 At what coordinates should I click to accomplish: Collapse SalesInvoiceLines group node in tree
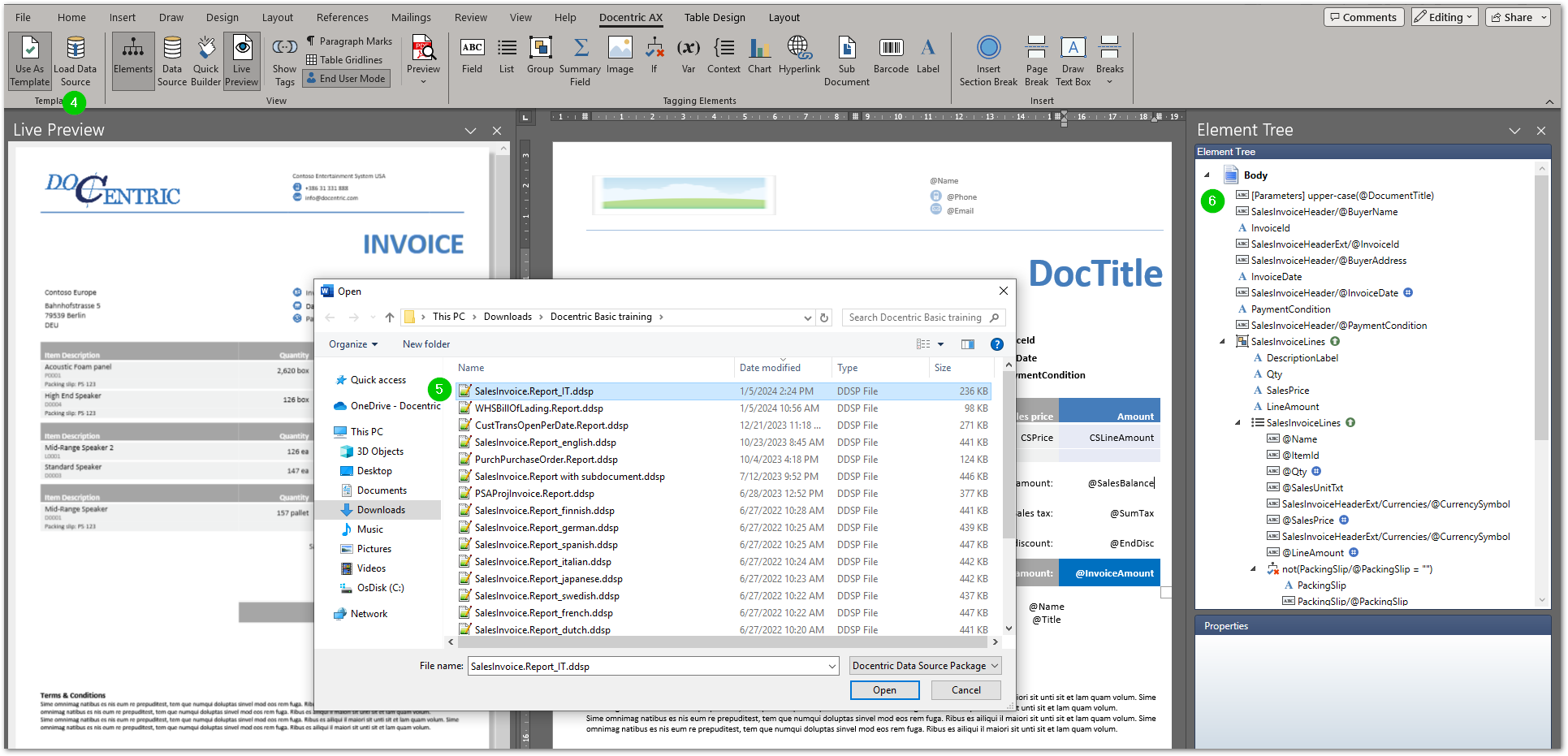(x=1222, y=342)
